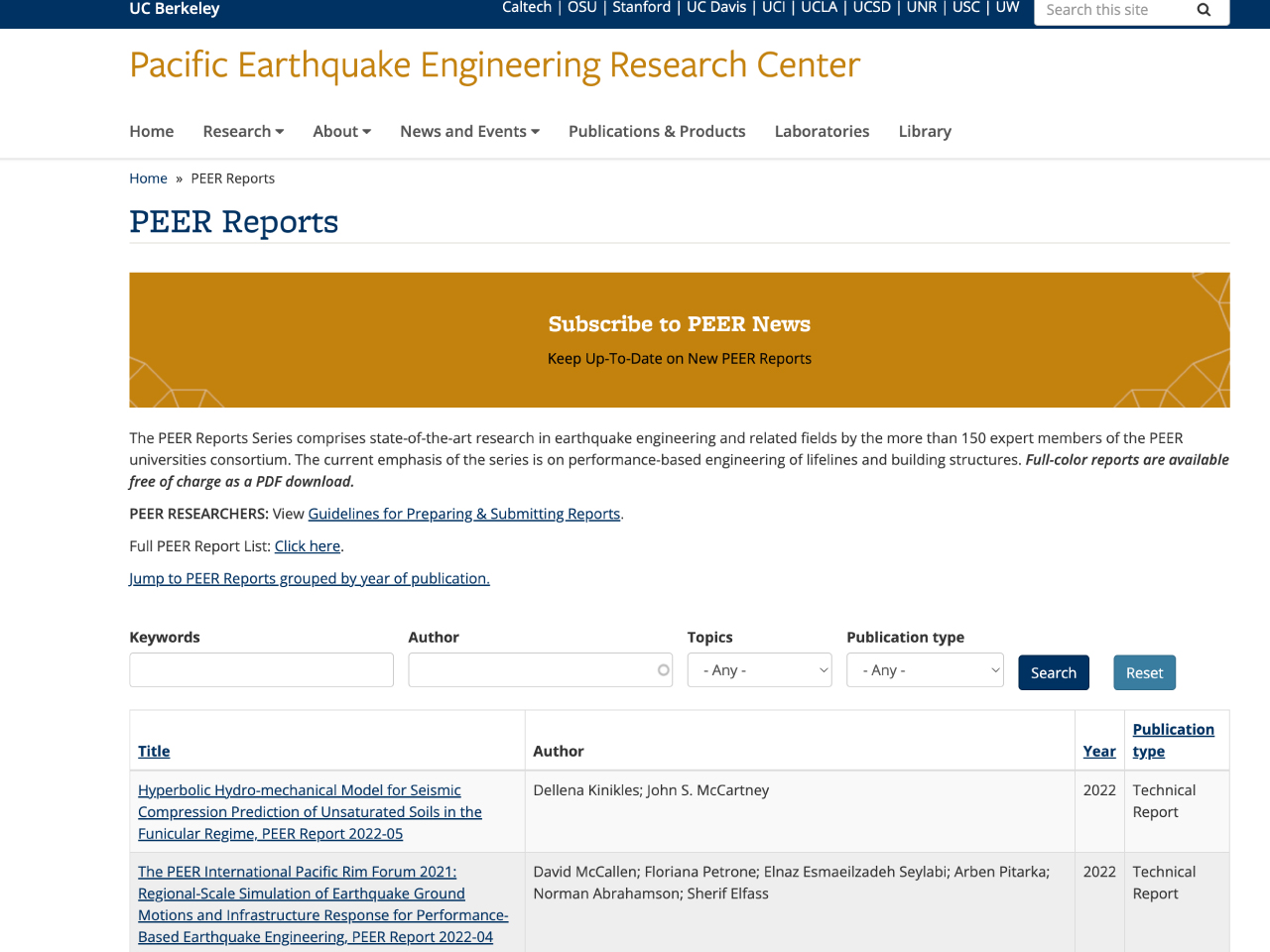Open the Stanford partner link

(642, 8)
